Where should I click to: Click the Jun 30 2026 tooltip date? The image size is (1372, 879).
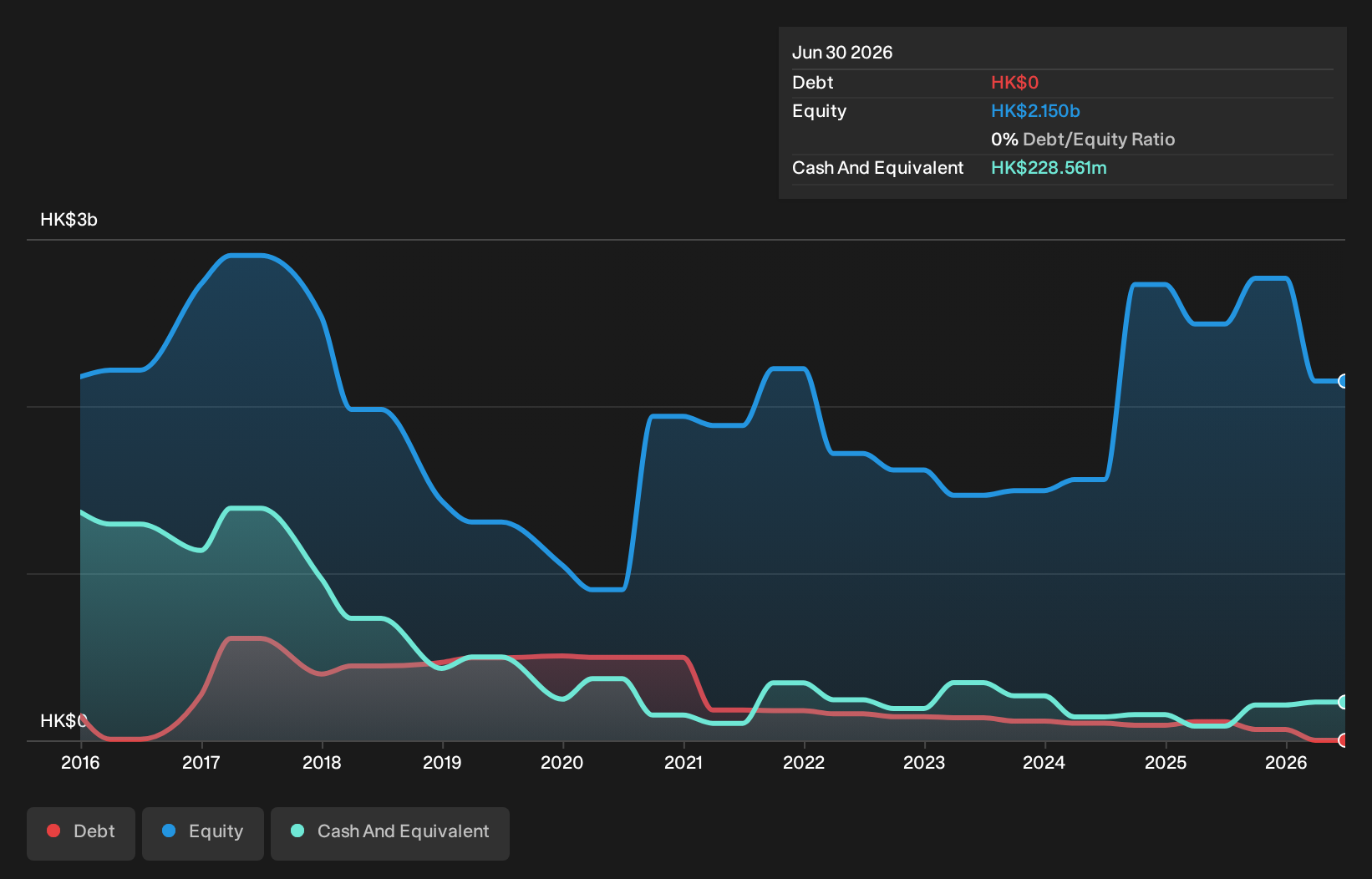(x=842, y=53)
